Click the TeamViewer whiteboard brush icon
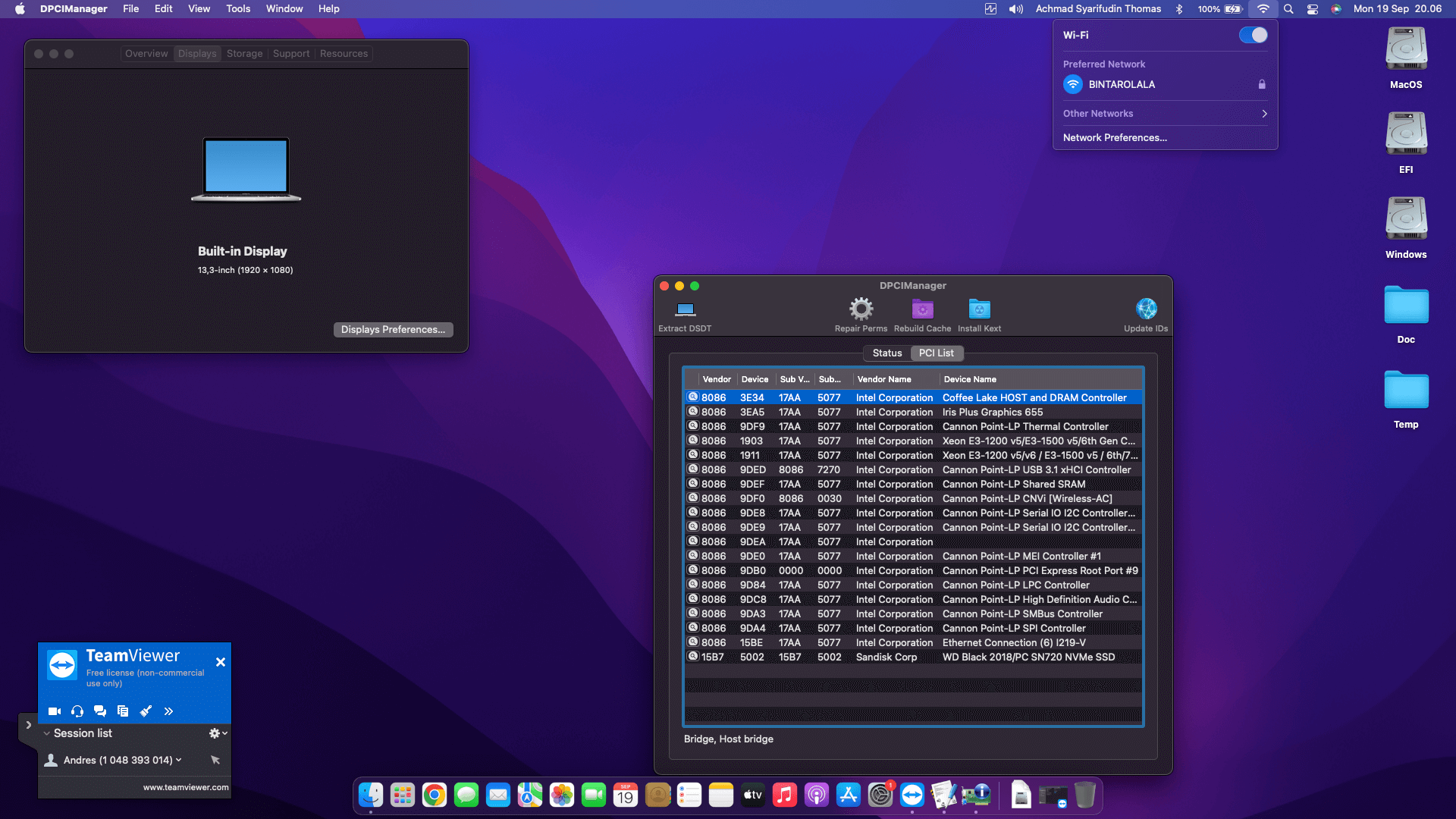The image size is (1456, 819). coord(146,711)
